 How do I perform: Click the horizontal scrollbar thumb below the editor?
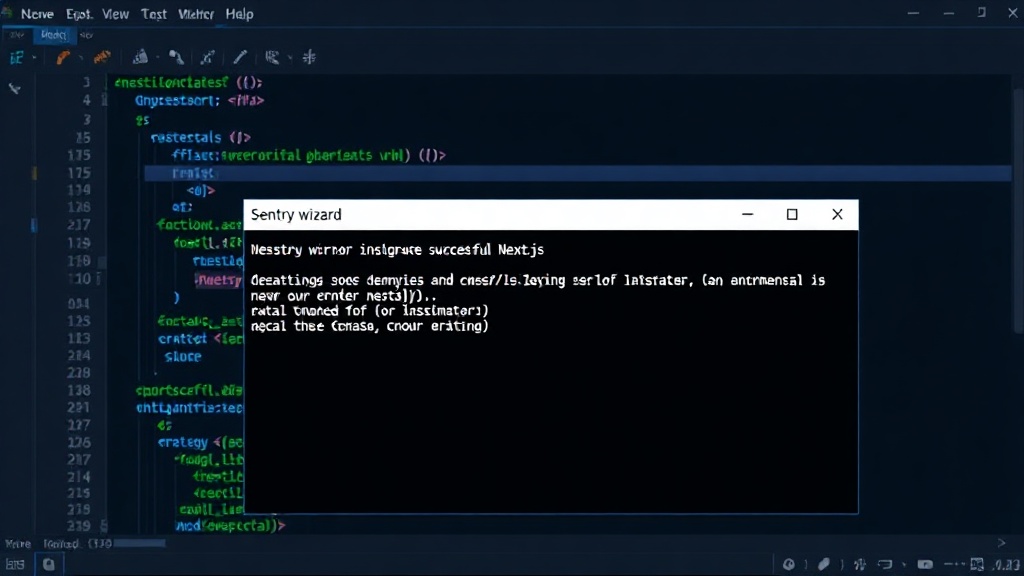pos(139,543)
